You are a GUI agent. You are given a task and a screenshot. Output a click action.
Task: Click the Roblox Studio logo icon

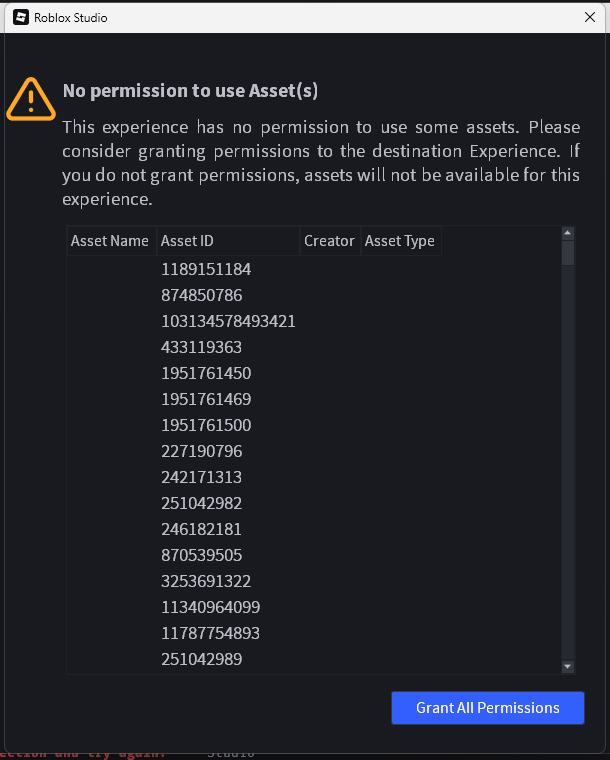pos(20,17)
